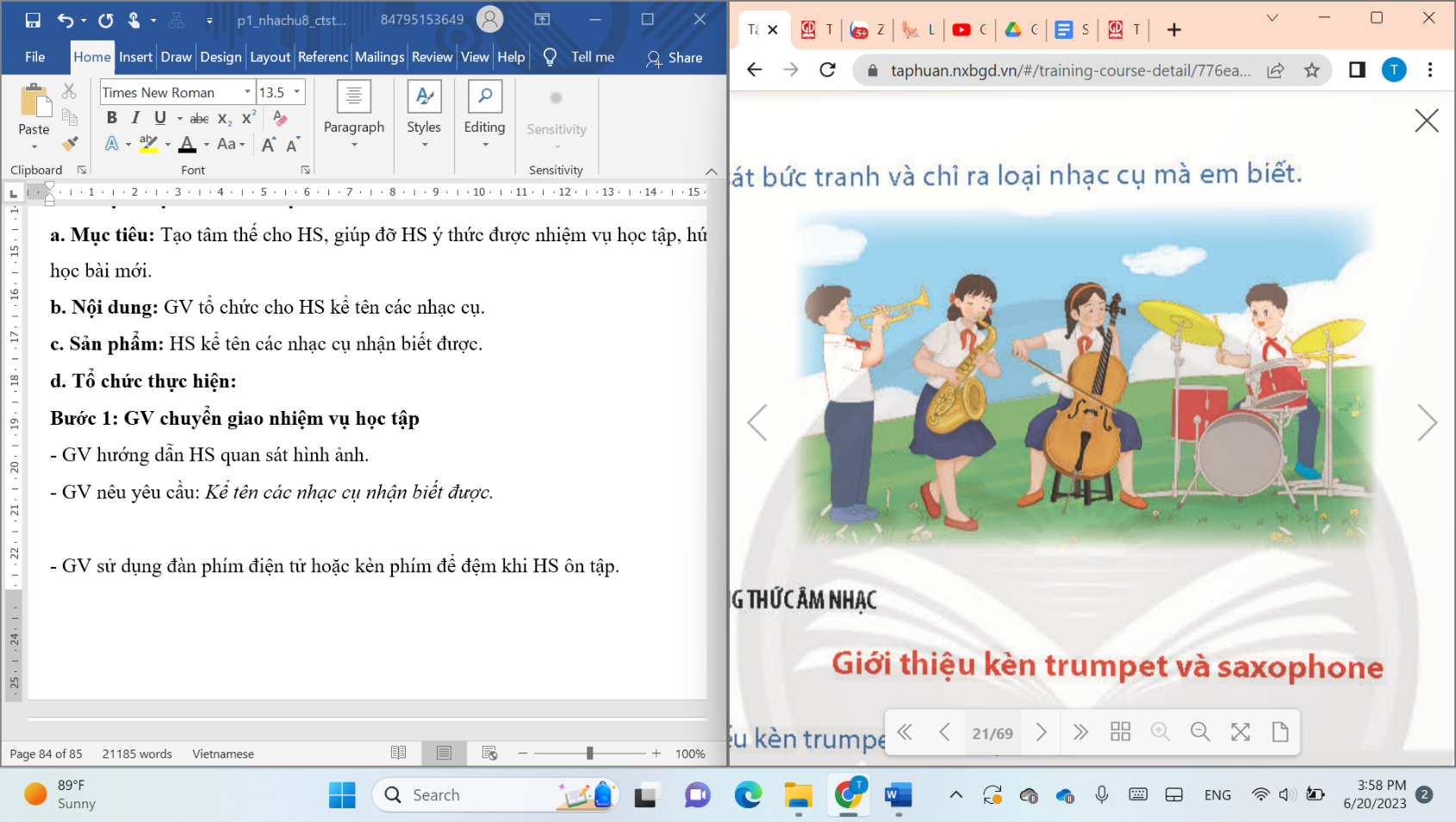1456x822 pixels.
Task: Click the Cut scissors icon
Action: click(70, 90)
